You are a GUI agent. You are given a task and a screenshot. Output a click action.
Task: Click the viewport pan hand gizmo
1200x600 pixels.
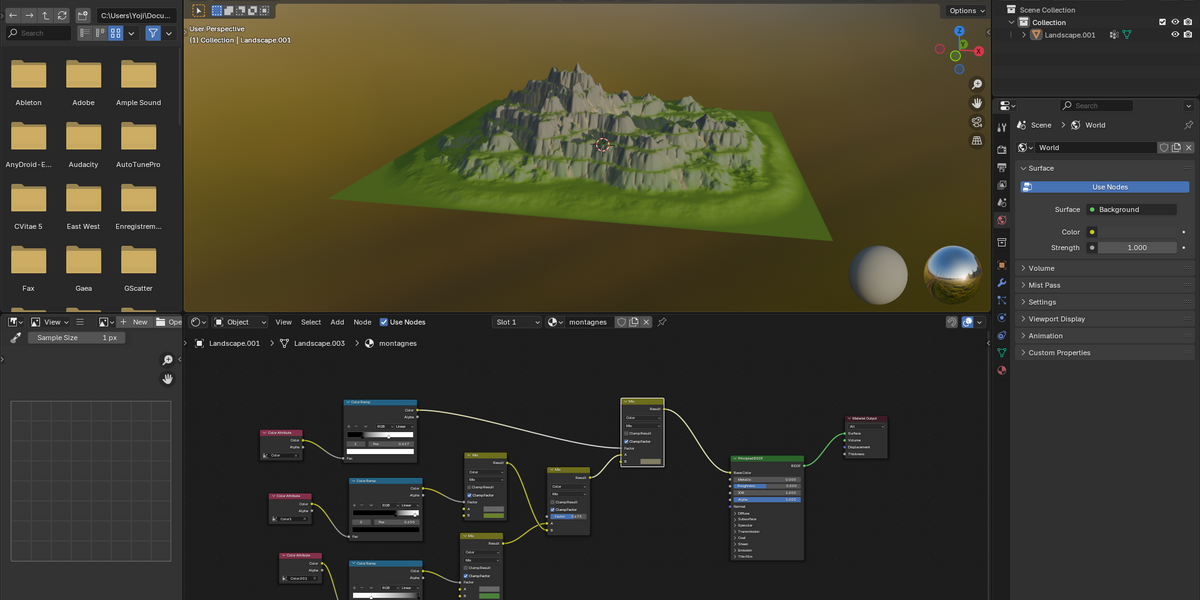[977, 103]
